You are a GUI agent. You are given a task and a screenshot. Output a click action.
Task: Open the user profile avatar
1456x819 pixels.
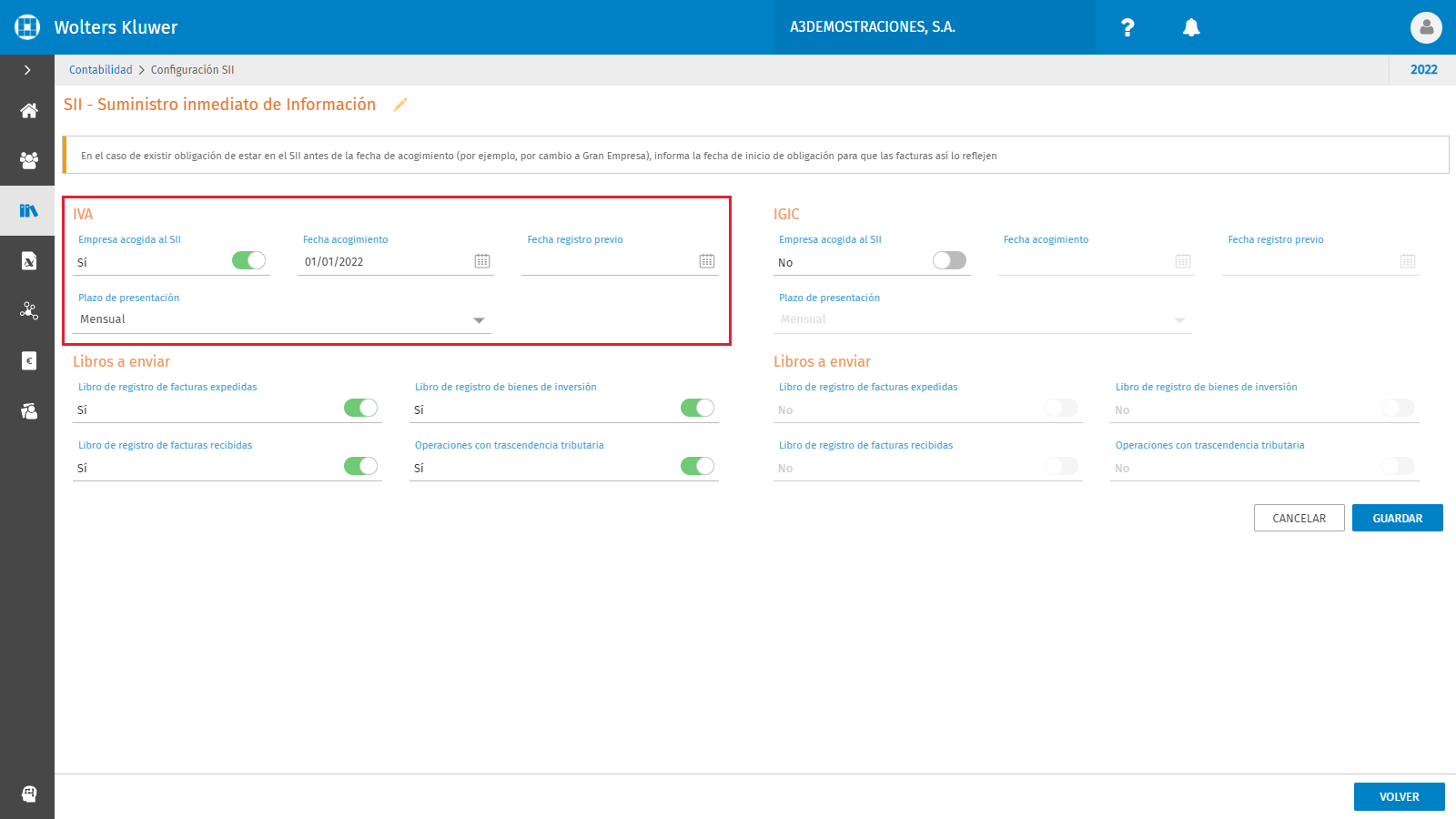[1426, 27]
